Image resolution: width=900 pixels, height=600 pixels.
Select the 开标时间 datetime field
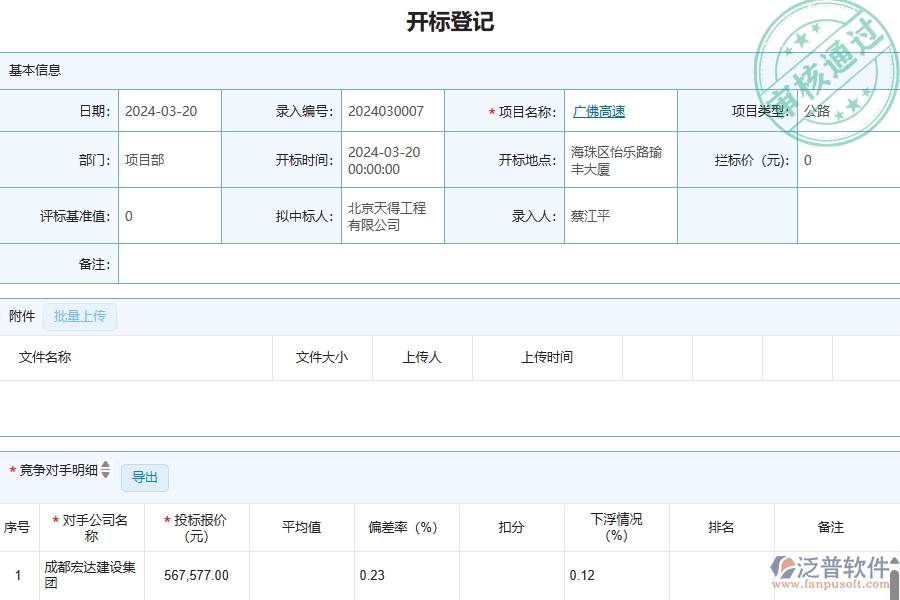pyautogui.click(x=390, y=160)
